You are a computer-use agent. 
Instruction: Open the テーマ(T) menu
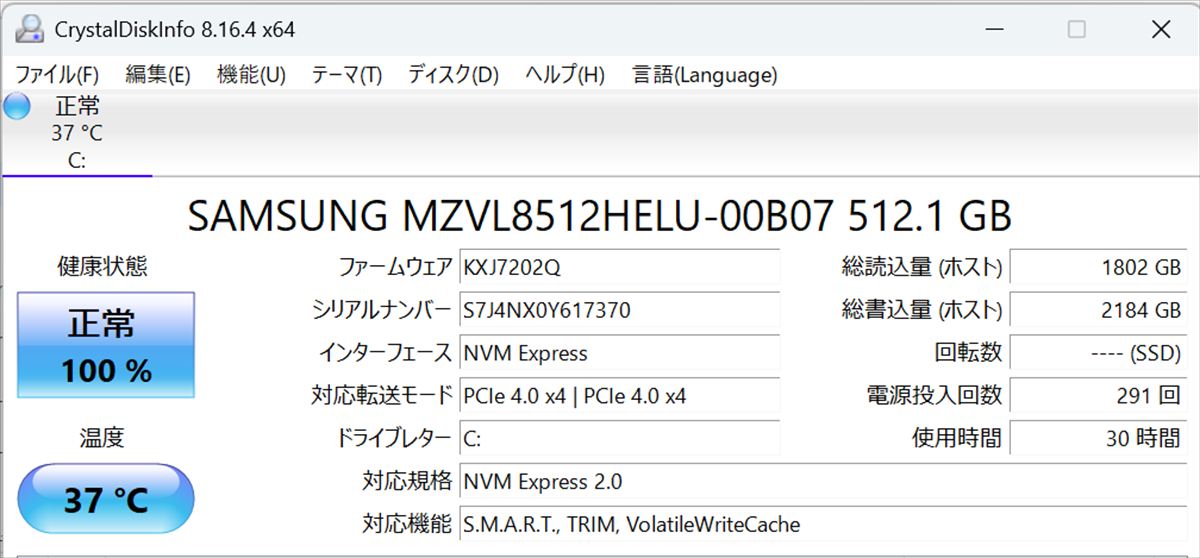[x=347, y=74]
